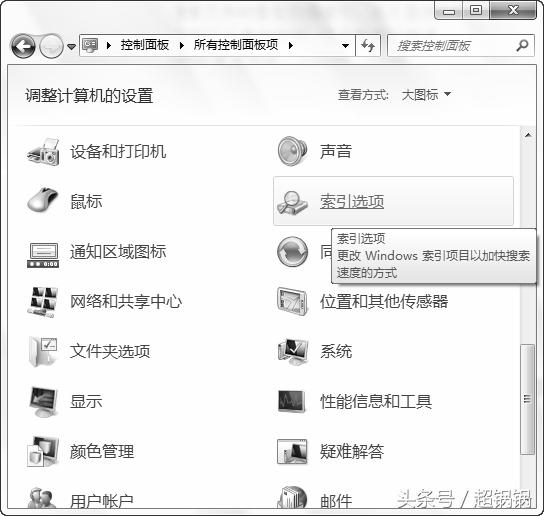Click the 颜色管理 icon
This screenshot has width=544, height=516.
click(43, 451)
